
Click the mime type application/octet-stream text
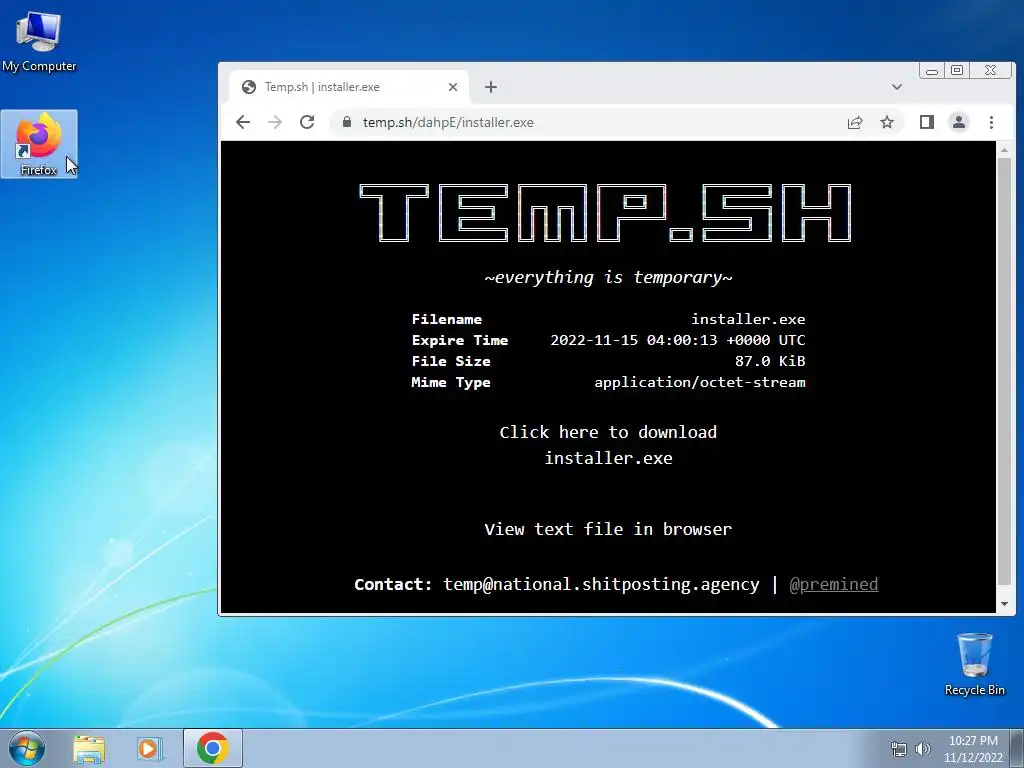699,382
